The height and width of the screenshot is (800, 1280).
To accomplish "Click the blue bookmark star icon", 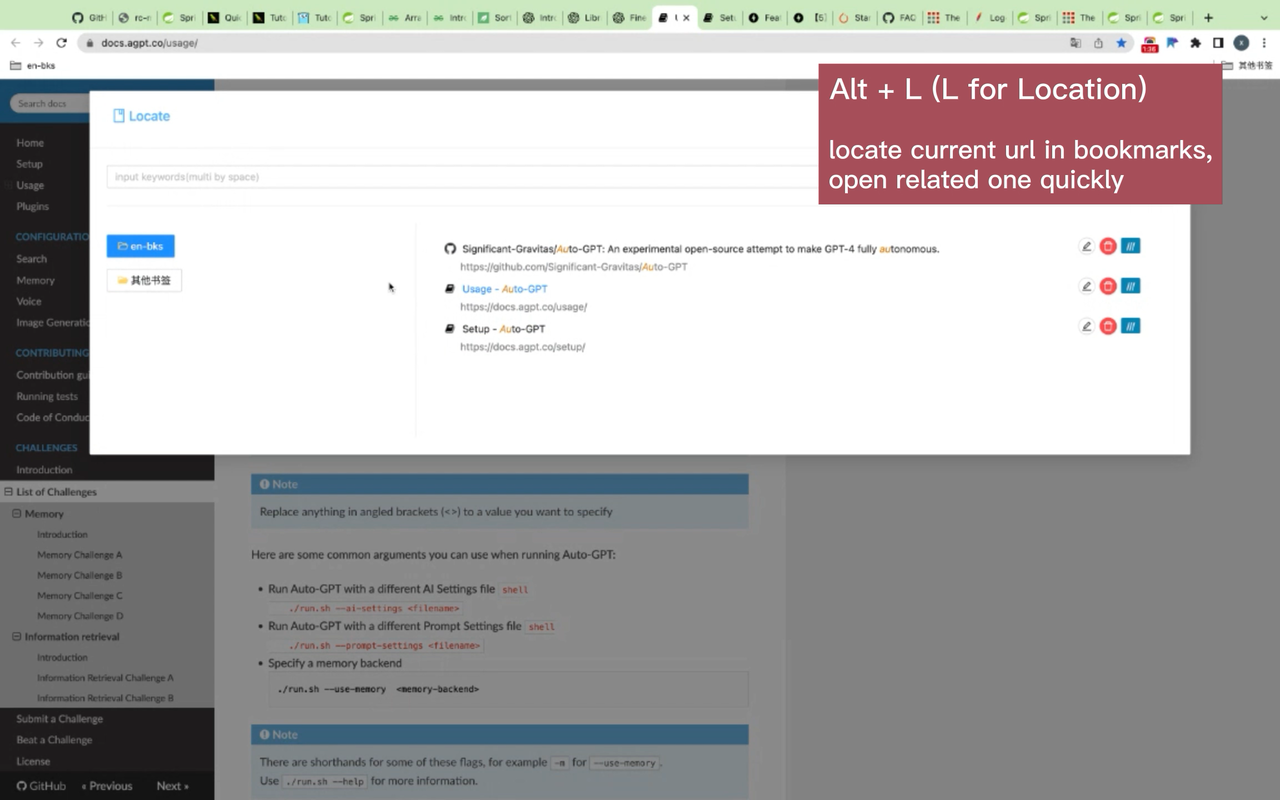I will [x=1122, y=43].
